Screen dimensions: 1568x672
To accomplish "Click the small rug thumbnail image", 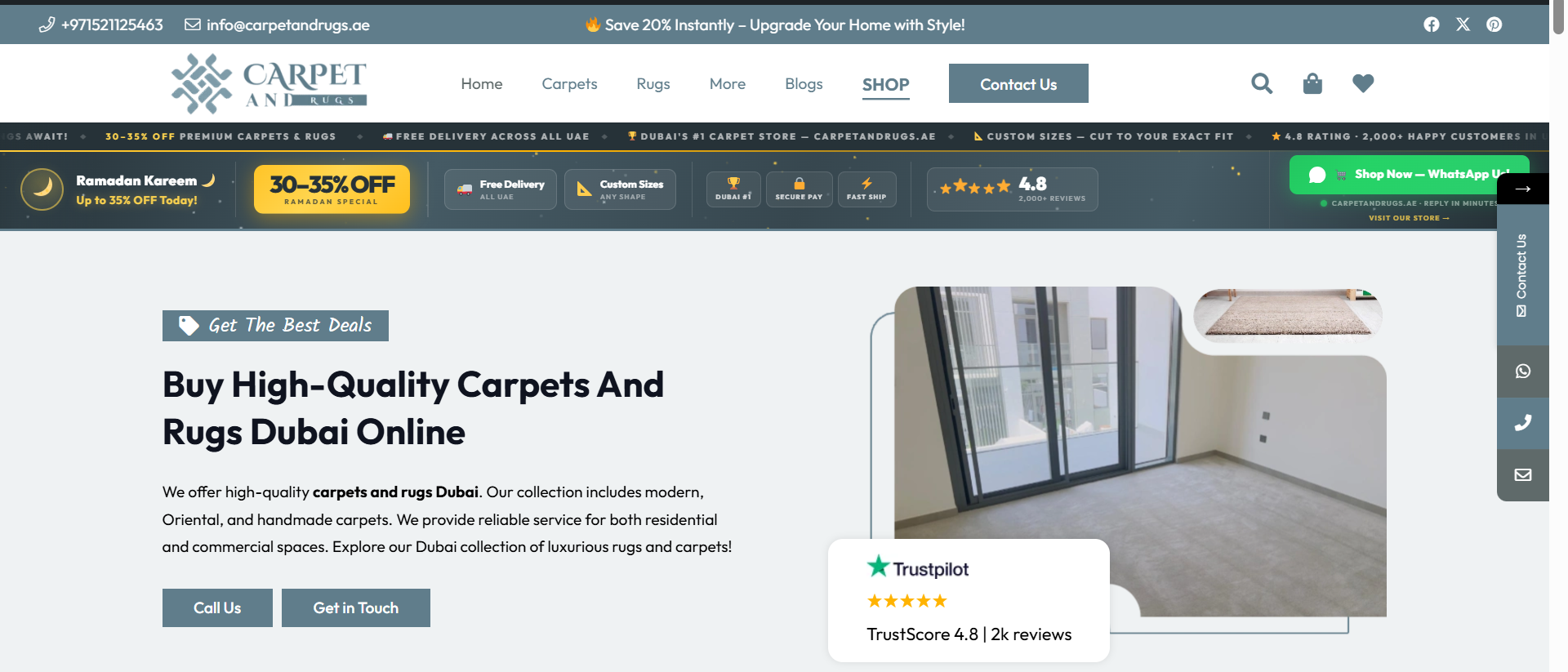I will click(1287, 313).
